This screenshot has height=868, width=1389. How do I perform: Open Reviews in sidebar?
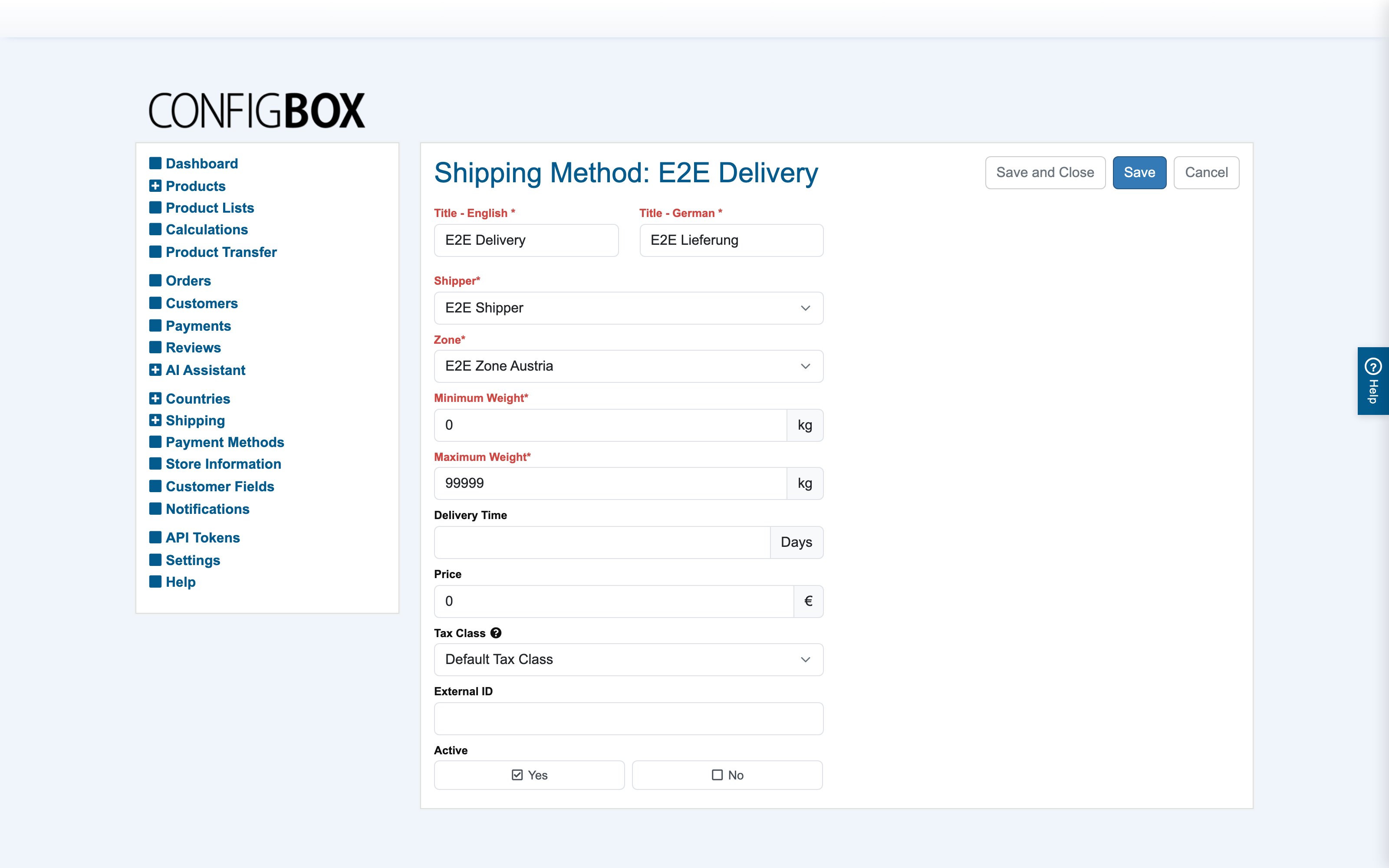[x=193, y=347]
